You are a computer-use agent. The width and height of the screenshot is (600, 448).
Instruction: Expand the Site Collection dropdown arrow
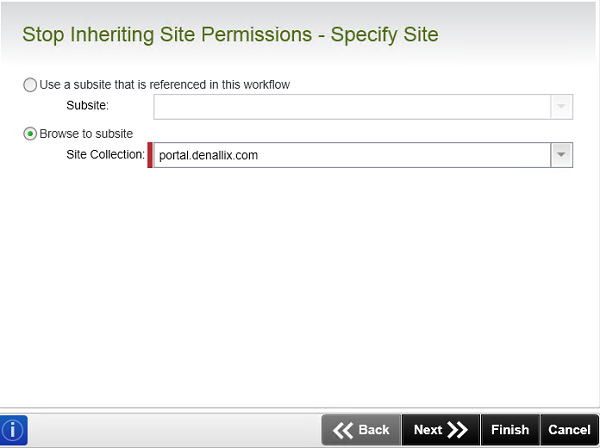tap(561, 155)
